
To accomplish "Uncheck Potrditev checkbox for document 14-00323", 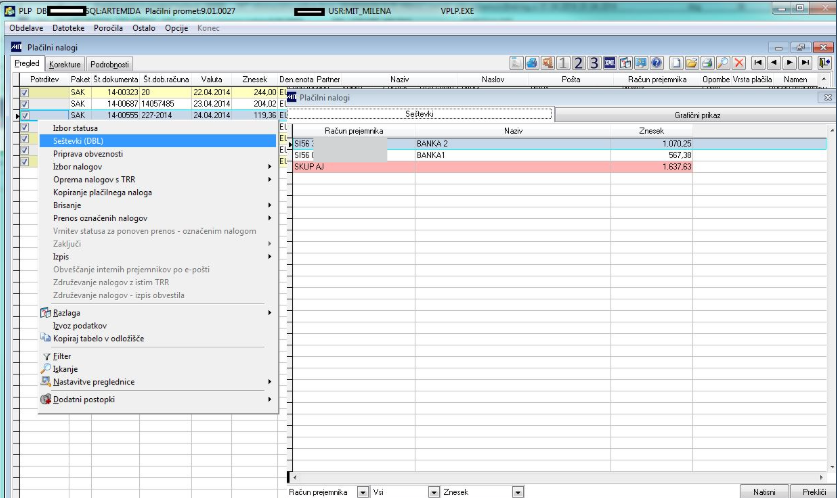I will click(25, 92).
